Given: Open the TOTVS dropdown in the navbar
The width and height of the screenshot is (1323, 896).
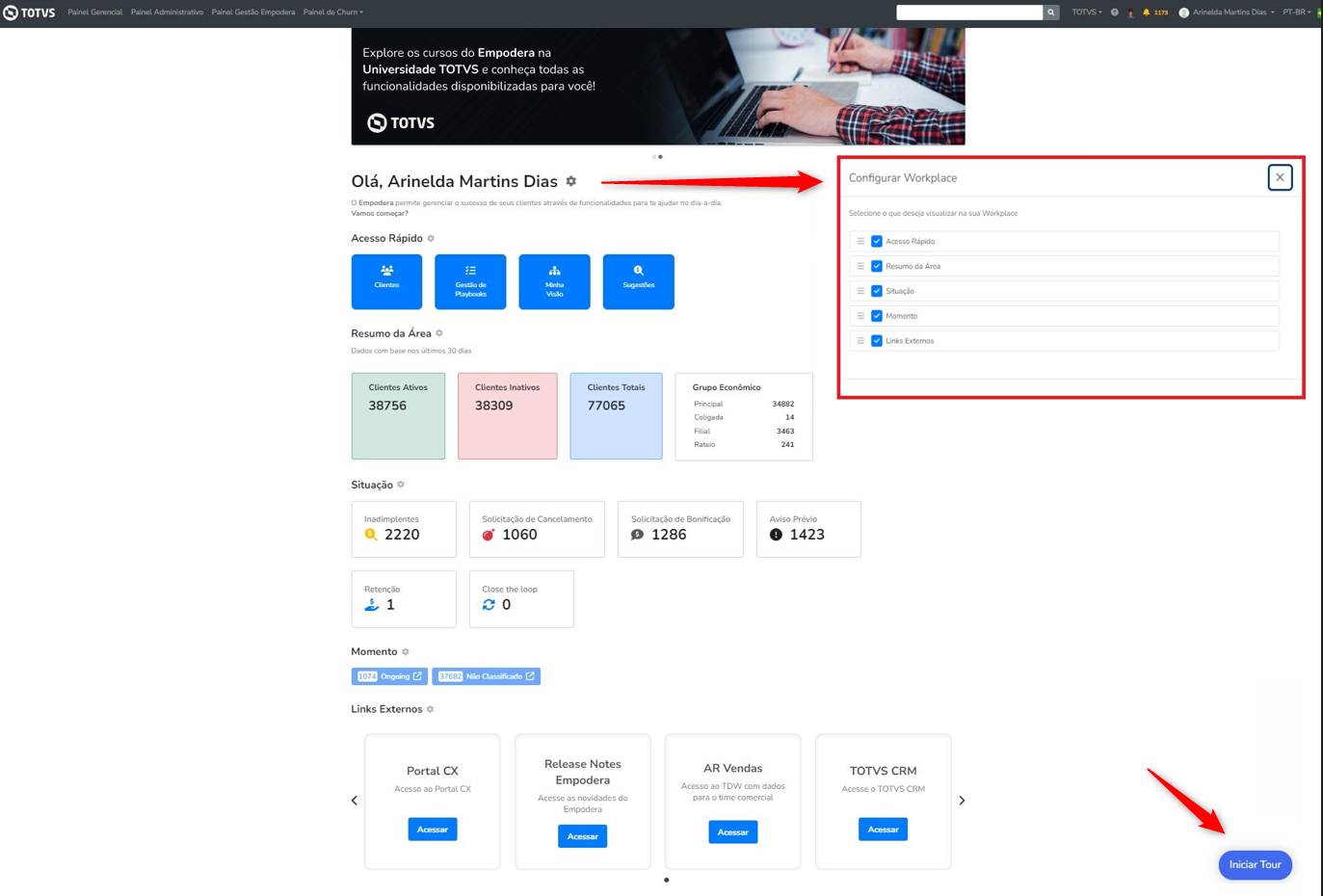Looking at the screenshot, I should coord(1087,13).
